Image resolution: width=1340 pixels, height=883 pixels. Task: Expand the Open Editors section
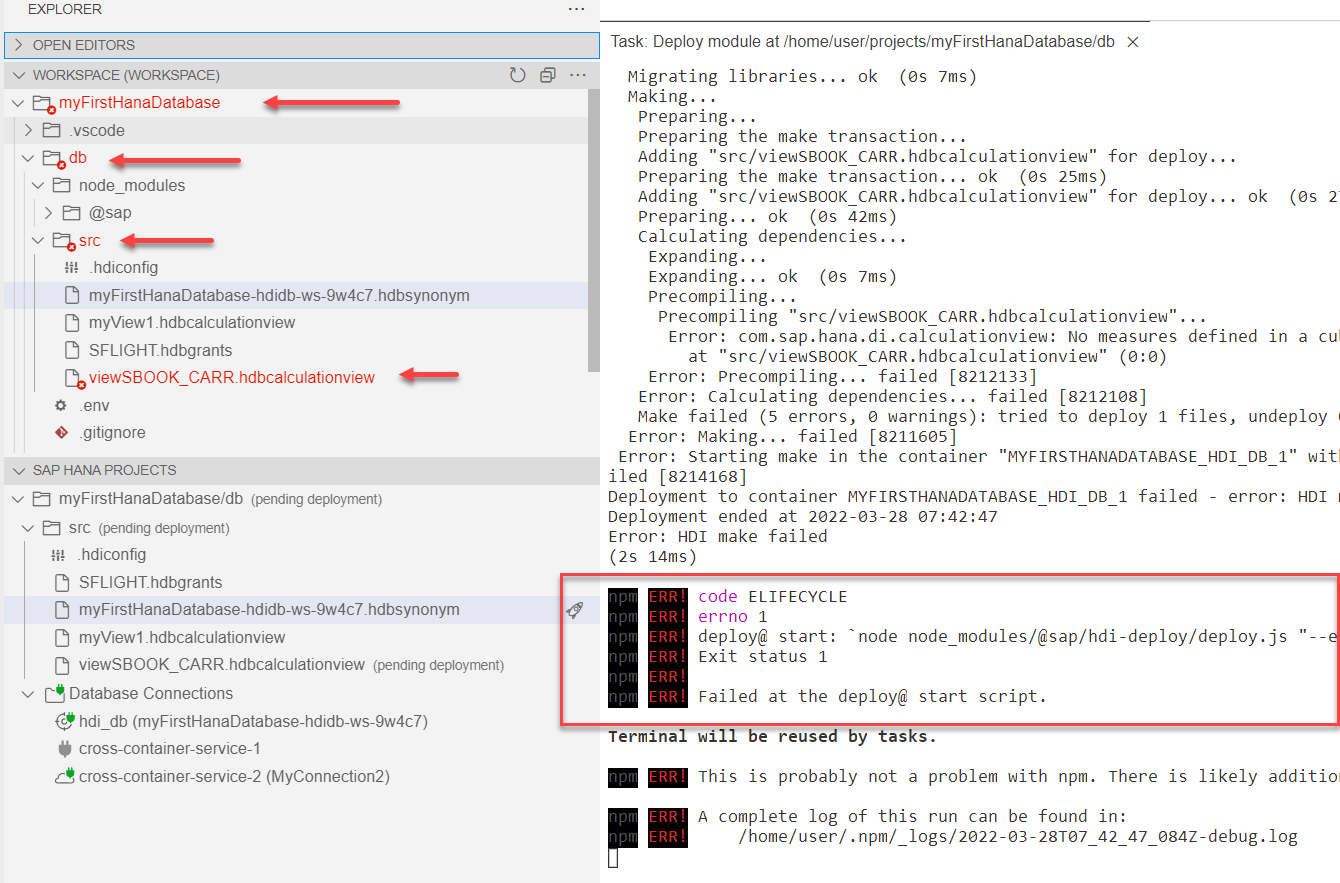pos(19,45)
